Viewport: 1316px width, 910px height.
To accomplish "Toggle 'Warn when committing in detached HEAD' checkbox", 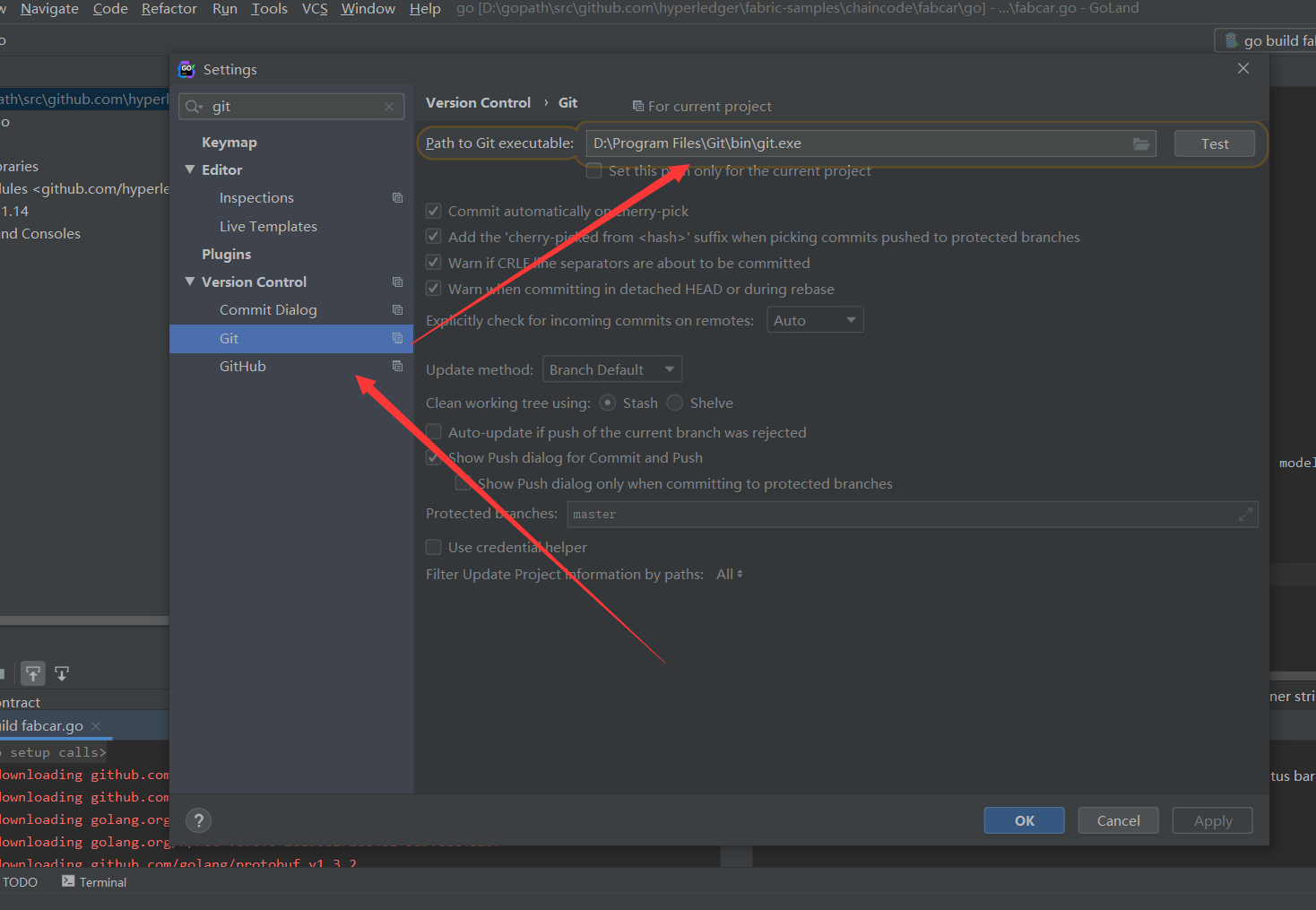I will 434,289.
